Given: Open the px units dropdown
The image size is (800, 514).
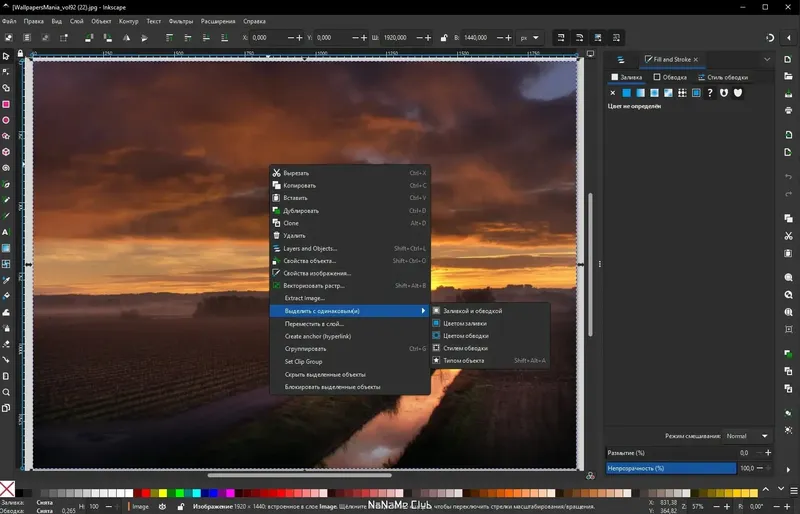Looking at the screenshot, I should click(528, 37).
